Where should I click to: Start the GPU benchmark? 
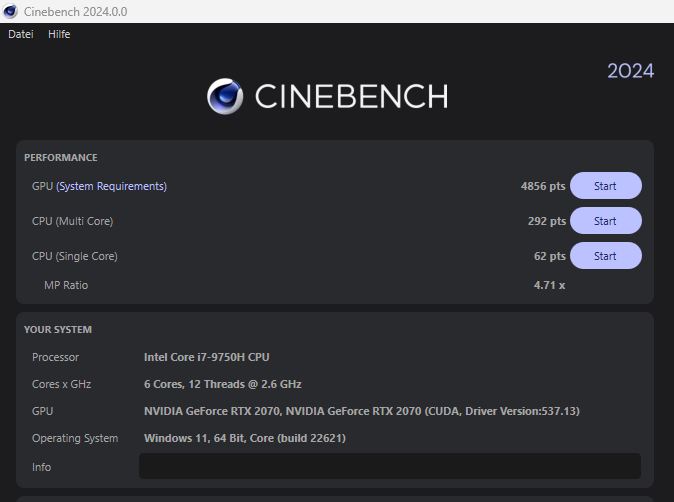tap(606, 186)
